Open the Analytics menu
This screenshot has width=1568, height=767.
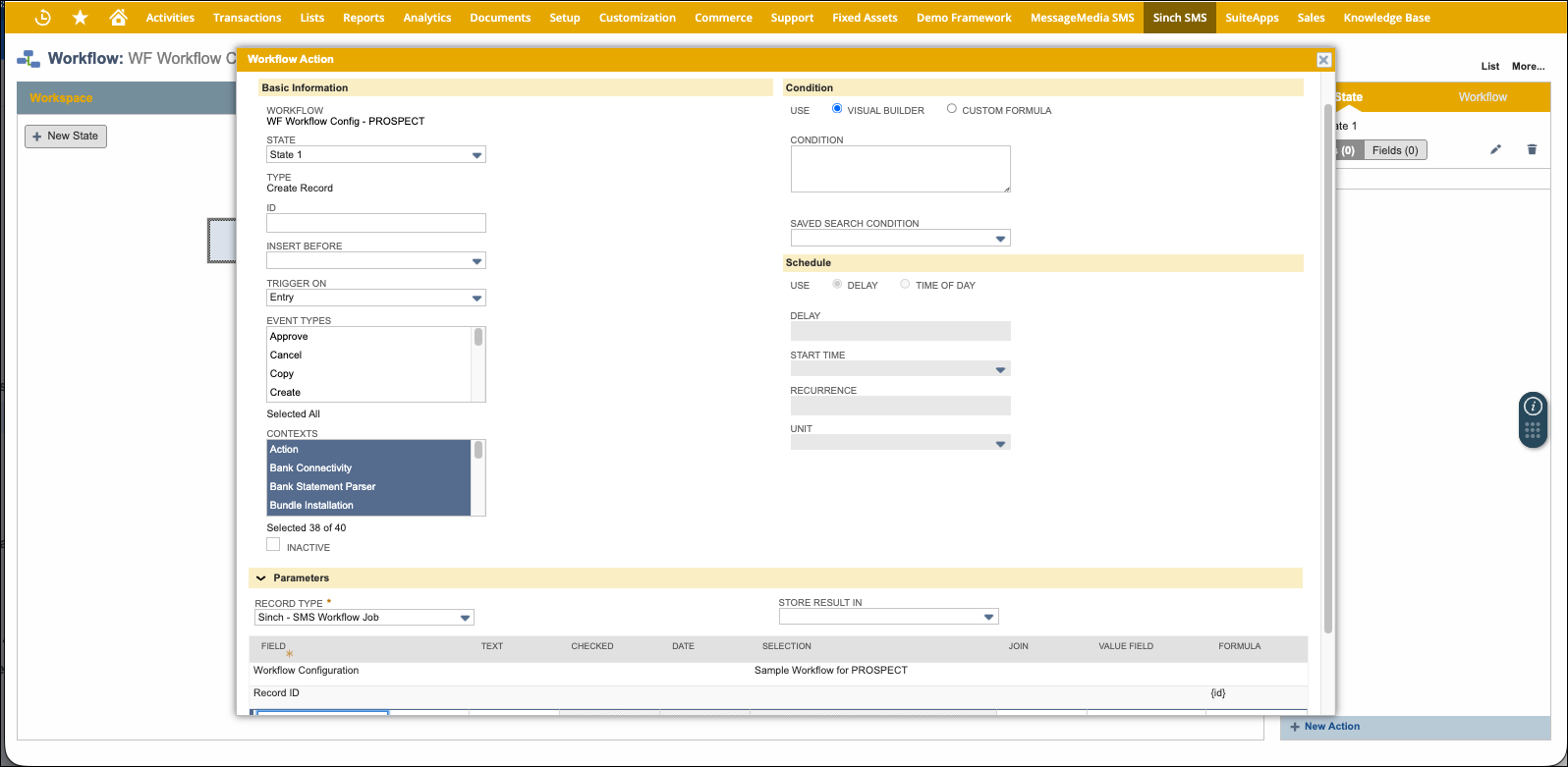[x=427, y=18]
